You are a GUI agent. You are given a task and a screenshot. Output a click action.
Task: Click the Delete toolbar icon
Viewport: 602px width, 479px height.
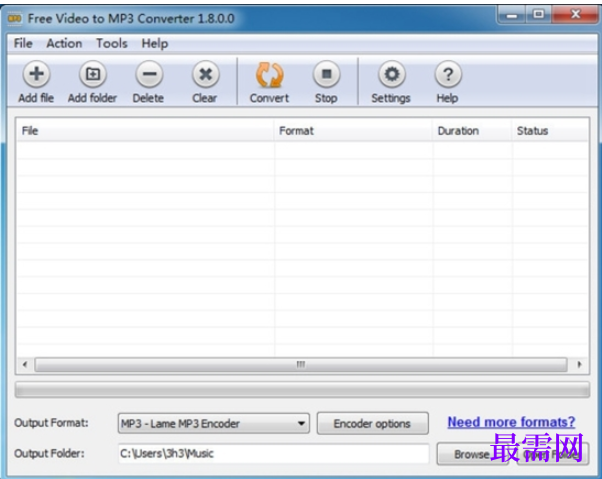[x=149, y=74]
